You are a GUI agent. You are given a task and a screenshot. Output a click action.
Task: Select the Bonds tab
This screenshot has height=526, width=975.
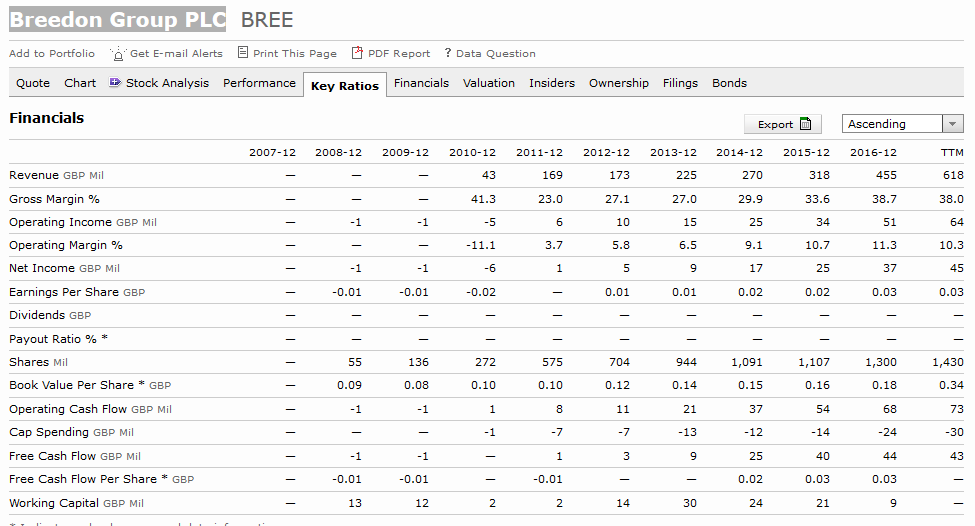[x=729, y=83]
